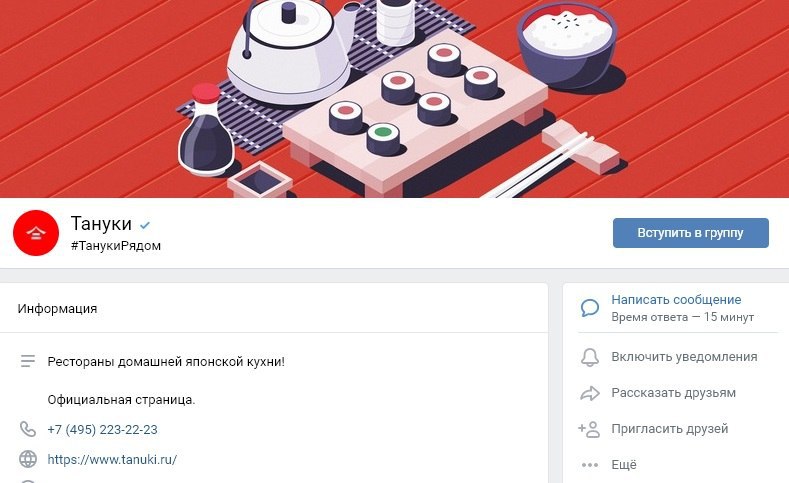Click the invite friends person-plus icon
The width and height of the screenshot is (789, 483).
[589, 429]
